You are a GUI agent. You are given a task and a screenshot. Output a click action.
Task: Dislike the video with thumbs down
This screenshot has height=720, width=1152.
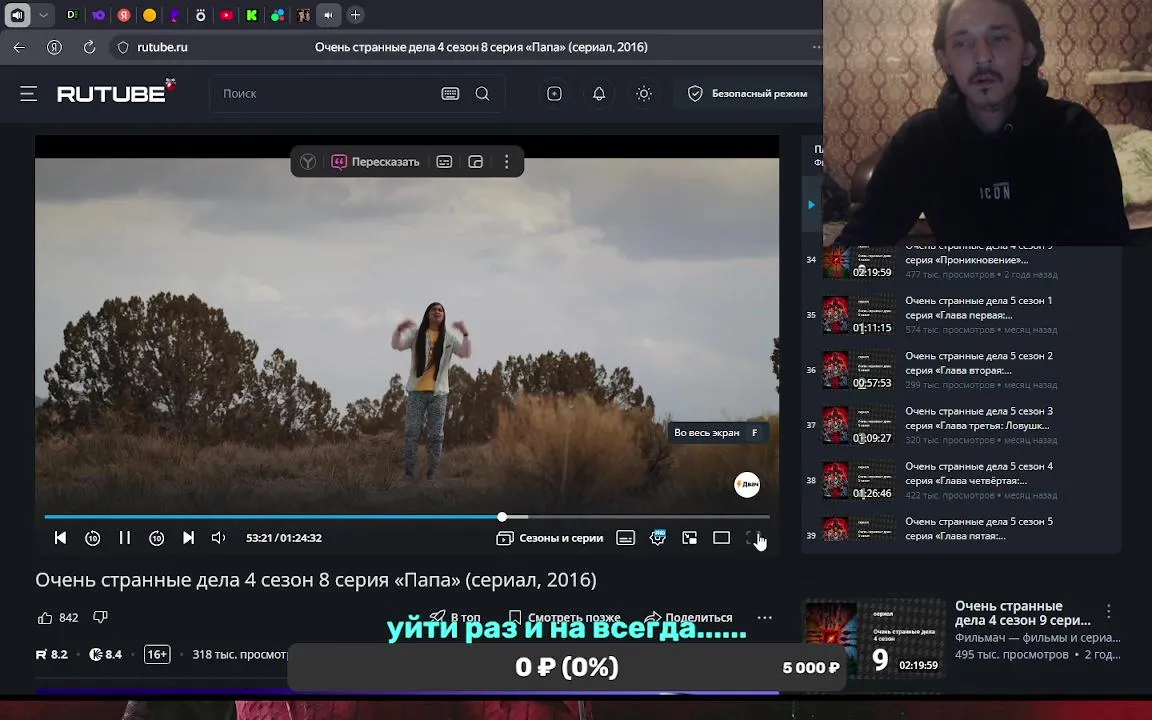(x=101, y=617)
